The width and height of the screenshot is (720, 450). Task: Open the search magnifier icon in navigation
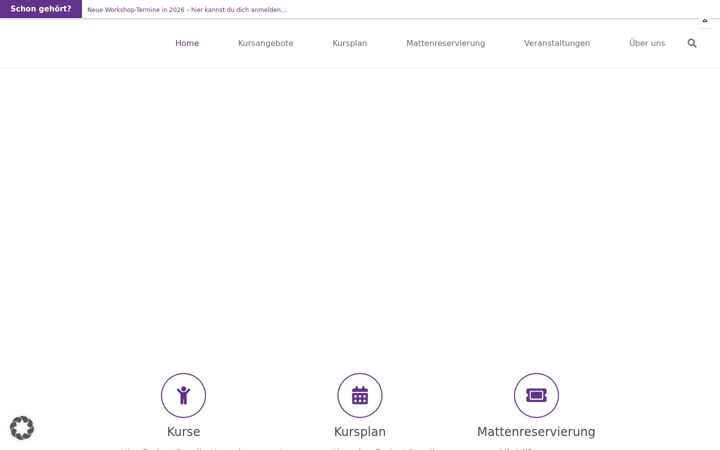[692, 43]
